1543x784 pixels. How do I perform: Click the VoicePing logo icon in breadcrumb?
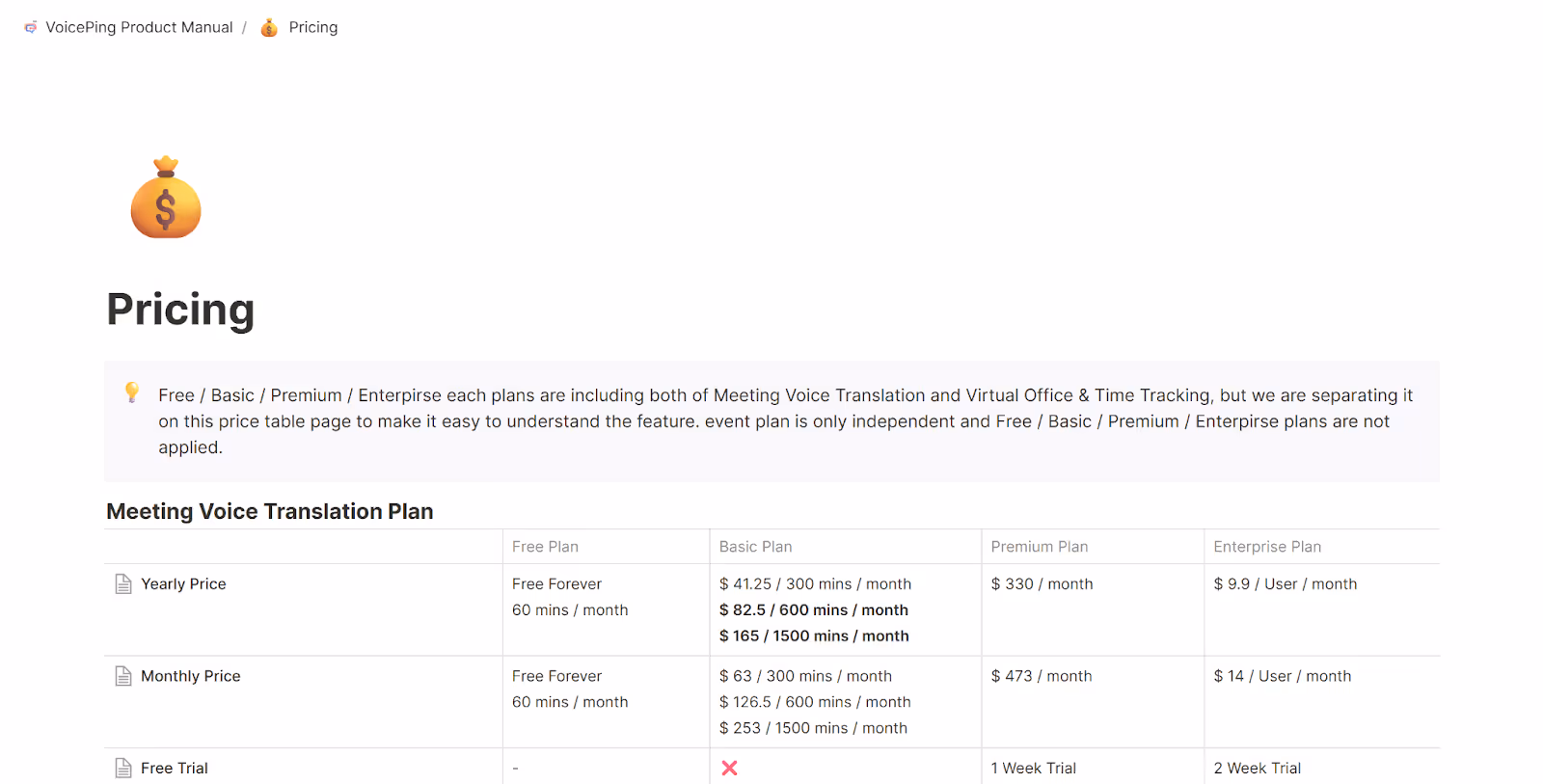coord(31,27)
